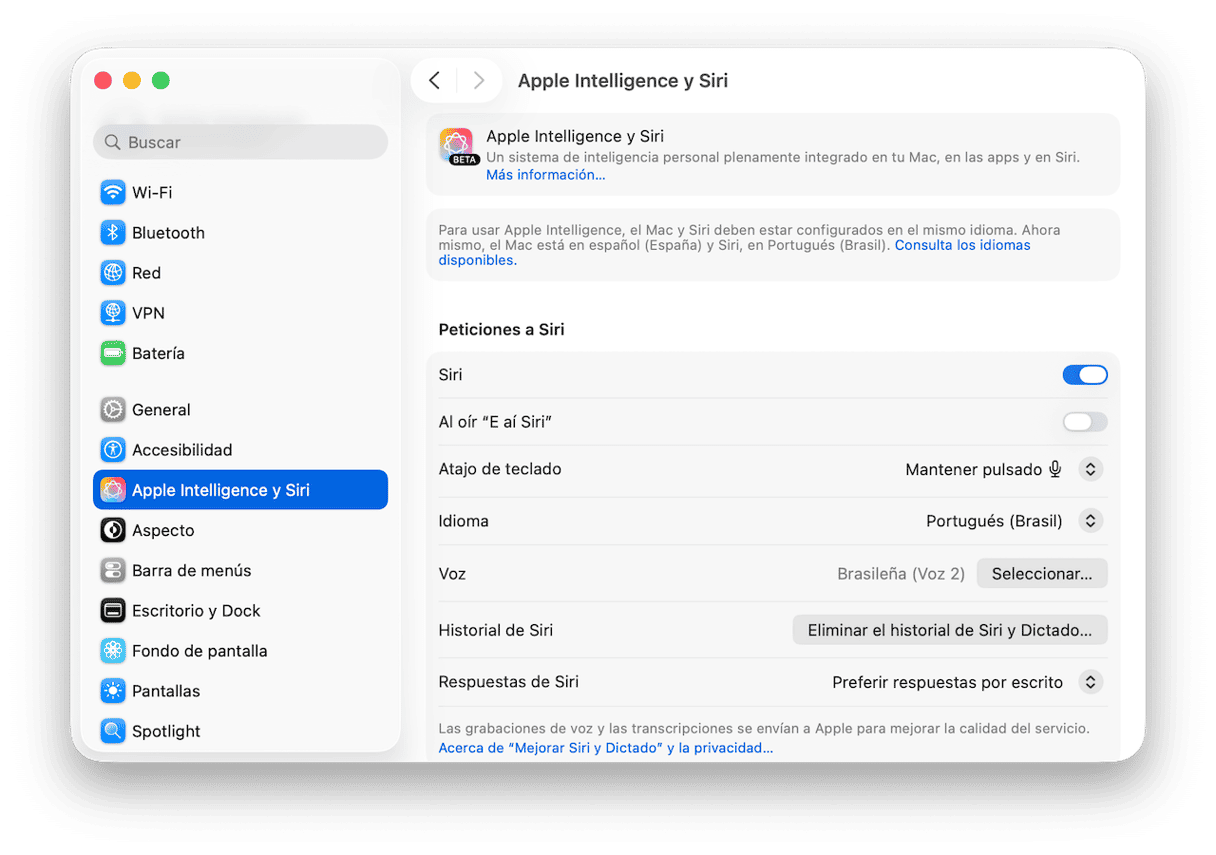Select Wi-Fi in the sidebar
This screenshot has width=1216, height=855.
click(240, 192)
